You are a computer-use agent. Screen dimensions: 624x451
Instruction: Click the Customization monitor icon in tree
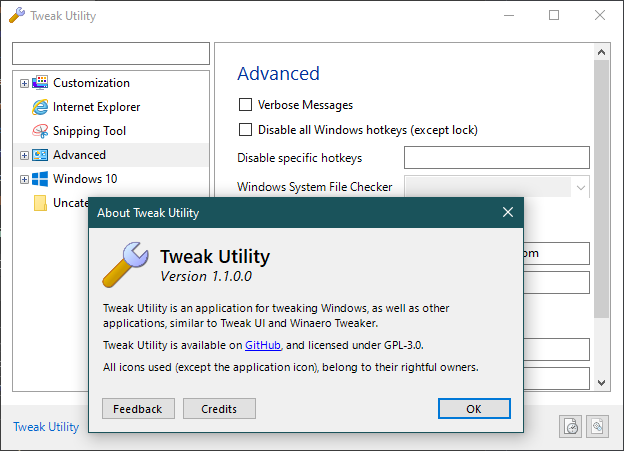coord(40,83)
